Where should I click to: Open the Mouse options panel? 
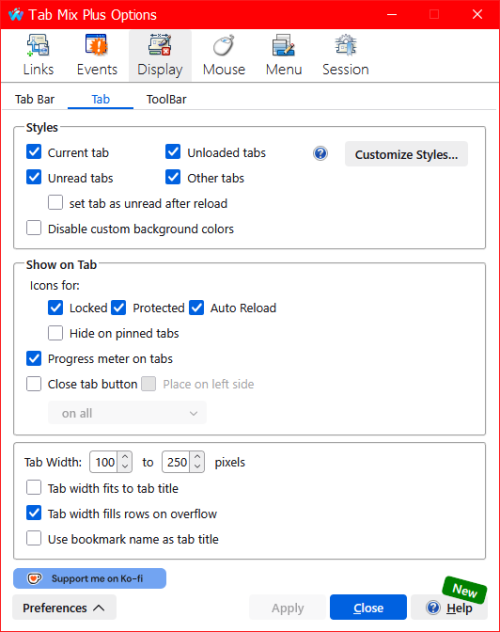tap(224, 56)
